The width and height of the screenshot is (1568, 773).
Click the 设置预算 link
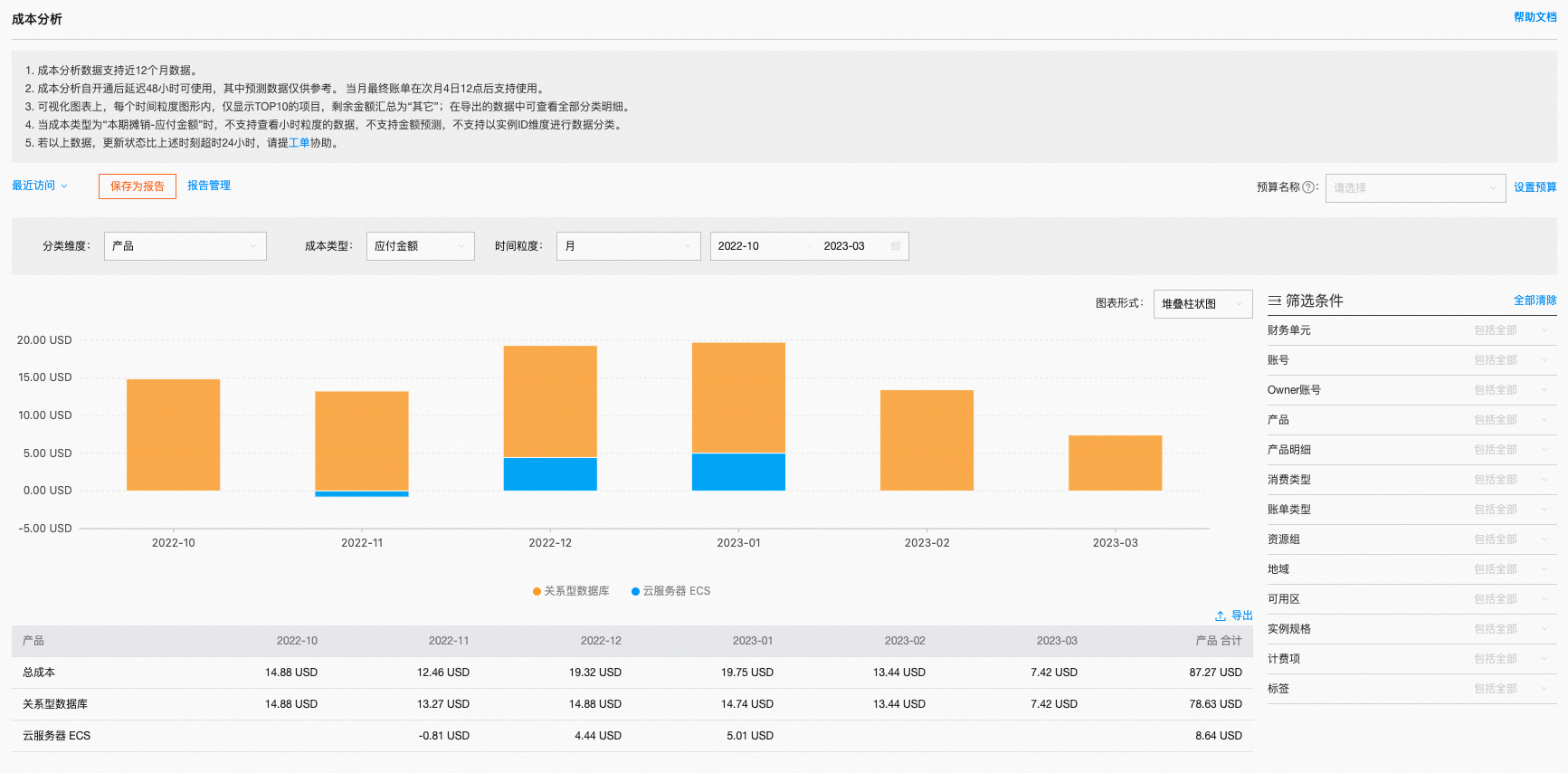pos(1535,187)
